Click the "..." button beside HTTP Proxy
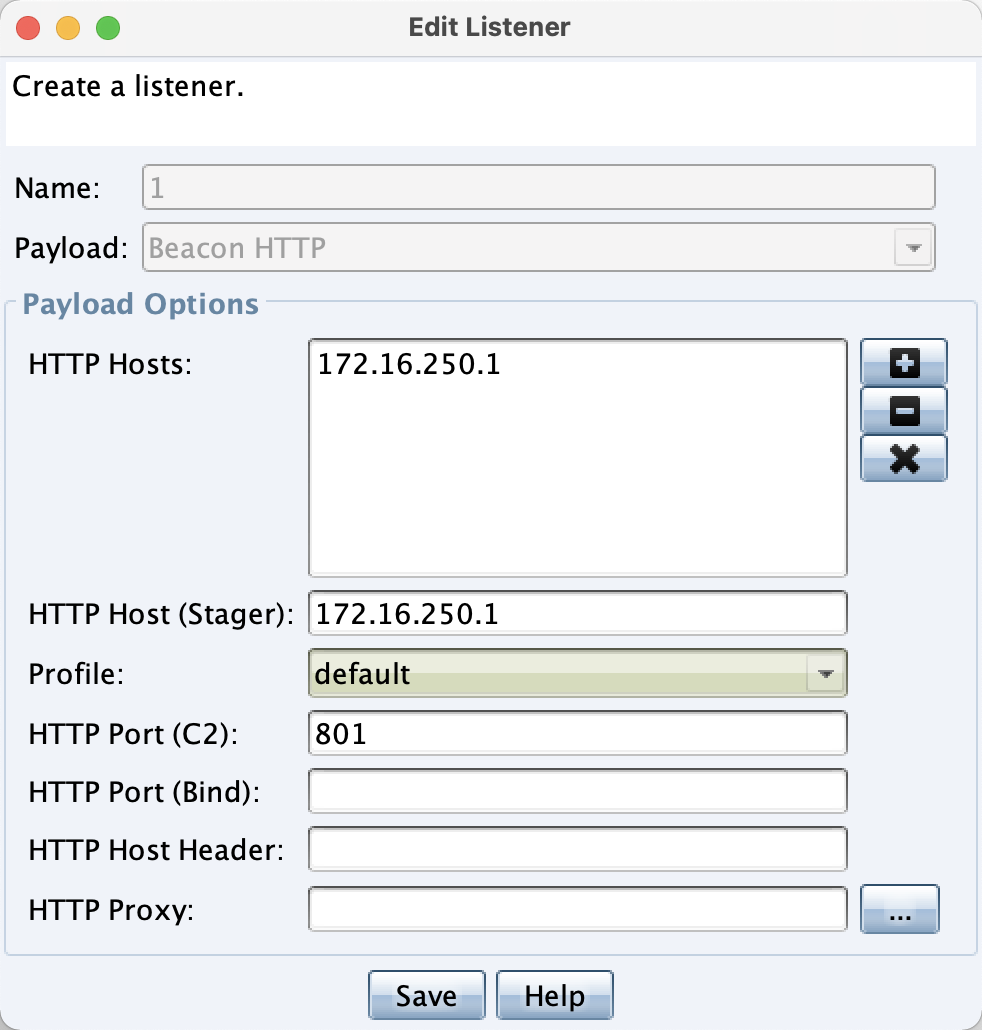 899,909
